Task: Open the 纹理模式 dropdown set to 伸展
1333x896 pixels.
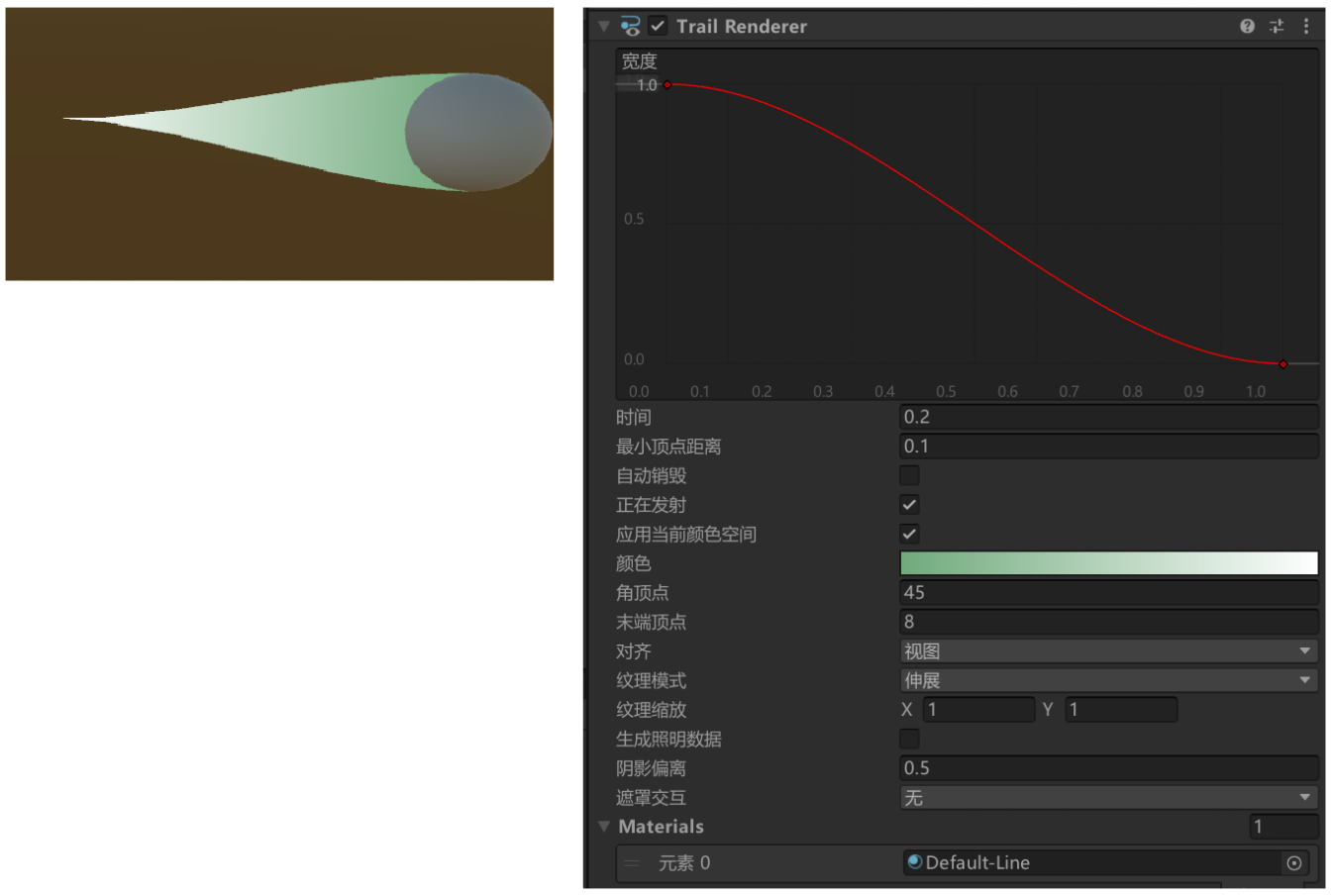Action: tap(1109, 680)
